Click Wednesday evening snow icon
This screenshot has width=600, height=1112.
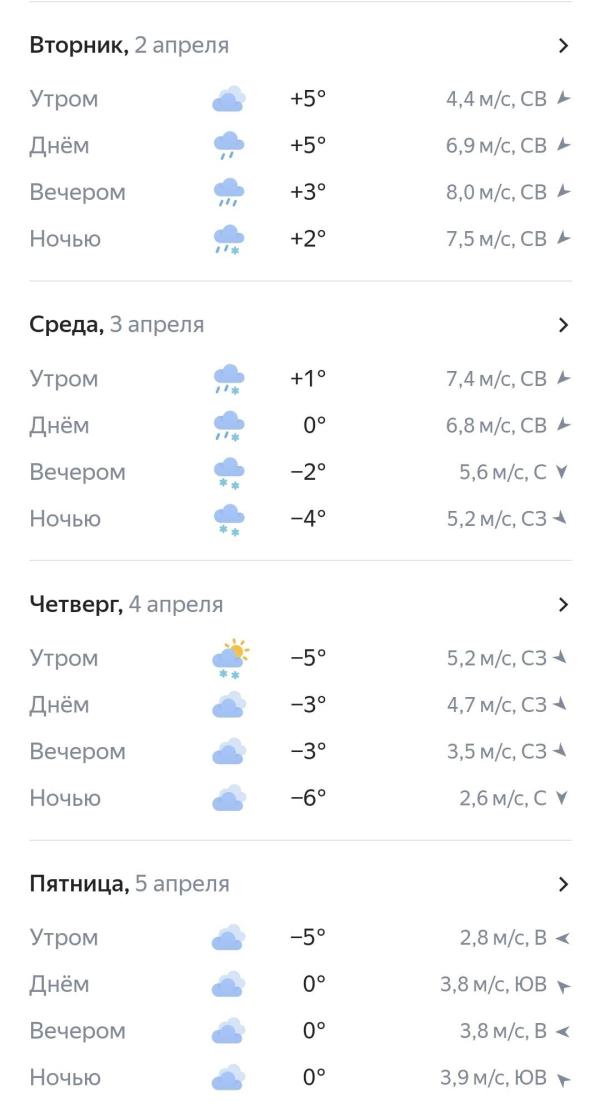(x=229, y=473)
